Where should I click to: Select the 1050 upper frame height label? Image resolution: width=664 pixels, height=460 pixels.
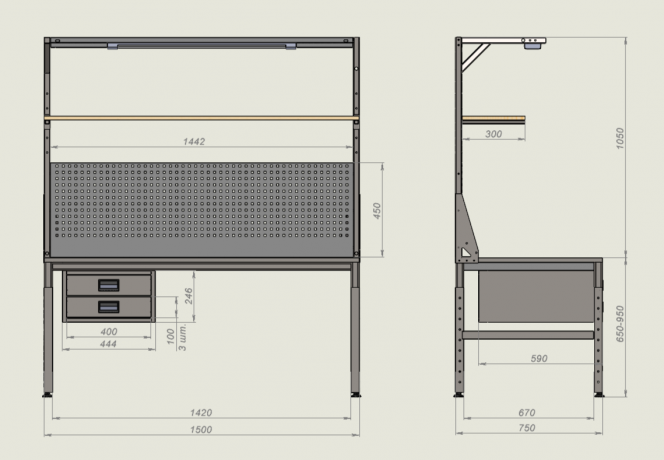pos(620,139)
